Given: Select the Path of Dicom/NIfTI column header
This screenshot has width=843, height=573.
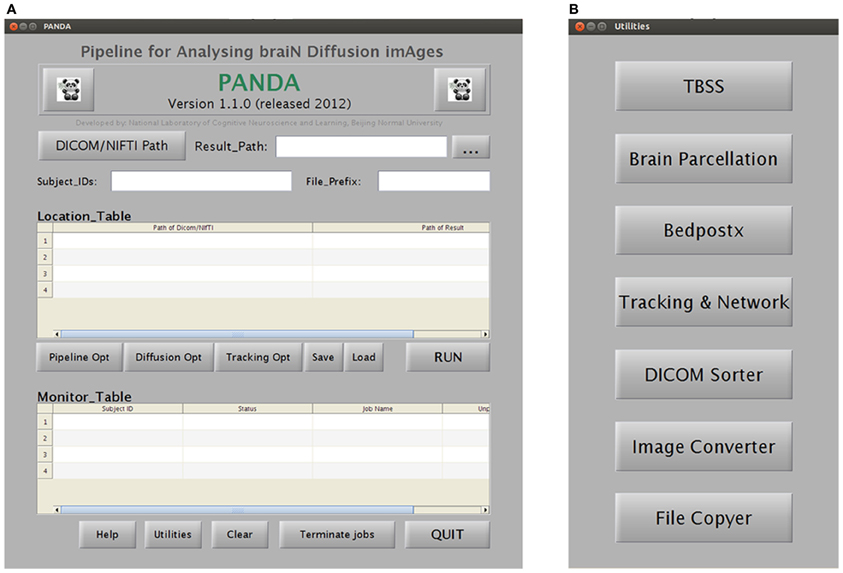Looking at the screenshot, I should tap(183, 228).
